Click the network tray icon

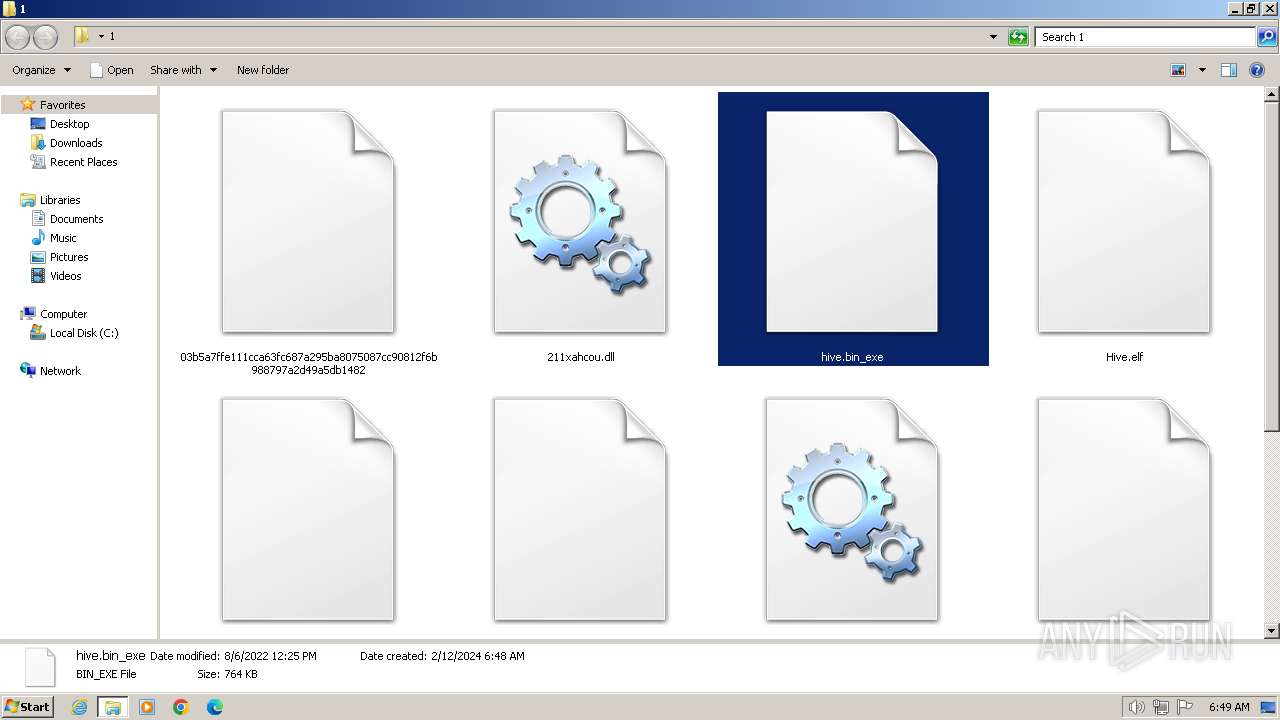[1161, 707]
